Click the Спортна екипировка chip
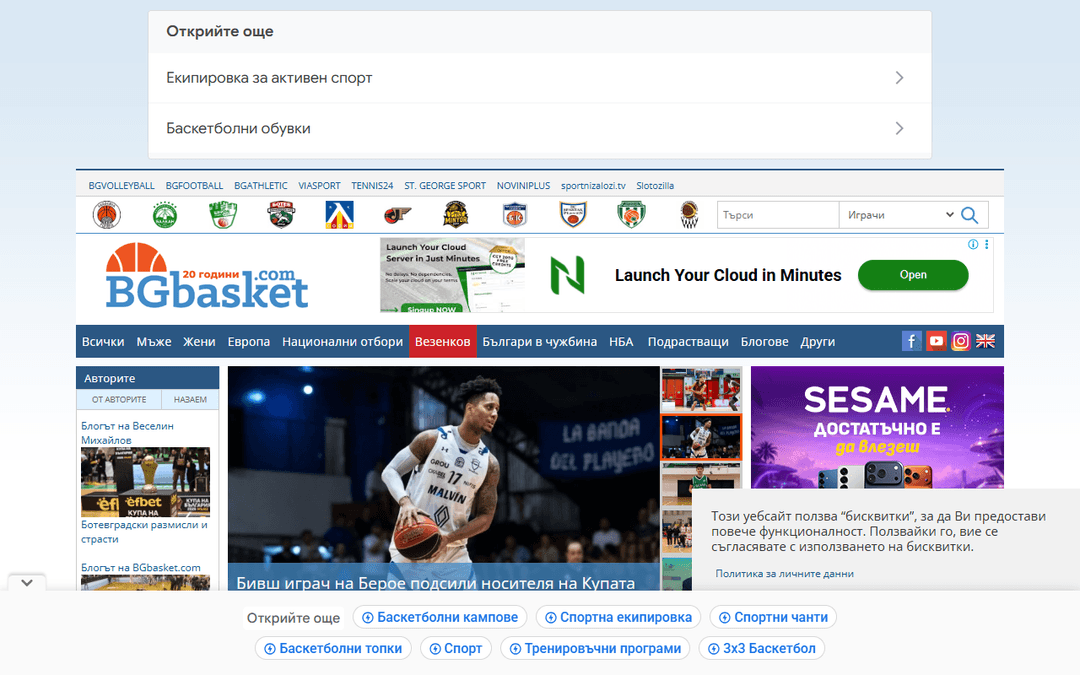 [619, 617]
